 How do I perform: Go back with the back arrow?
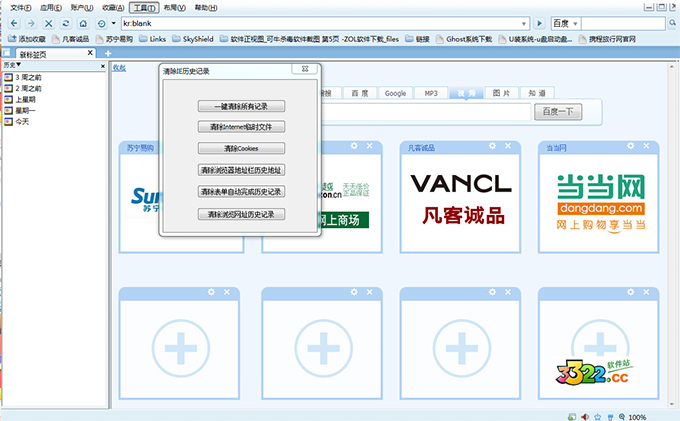(x=14, y=23)
